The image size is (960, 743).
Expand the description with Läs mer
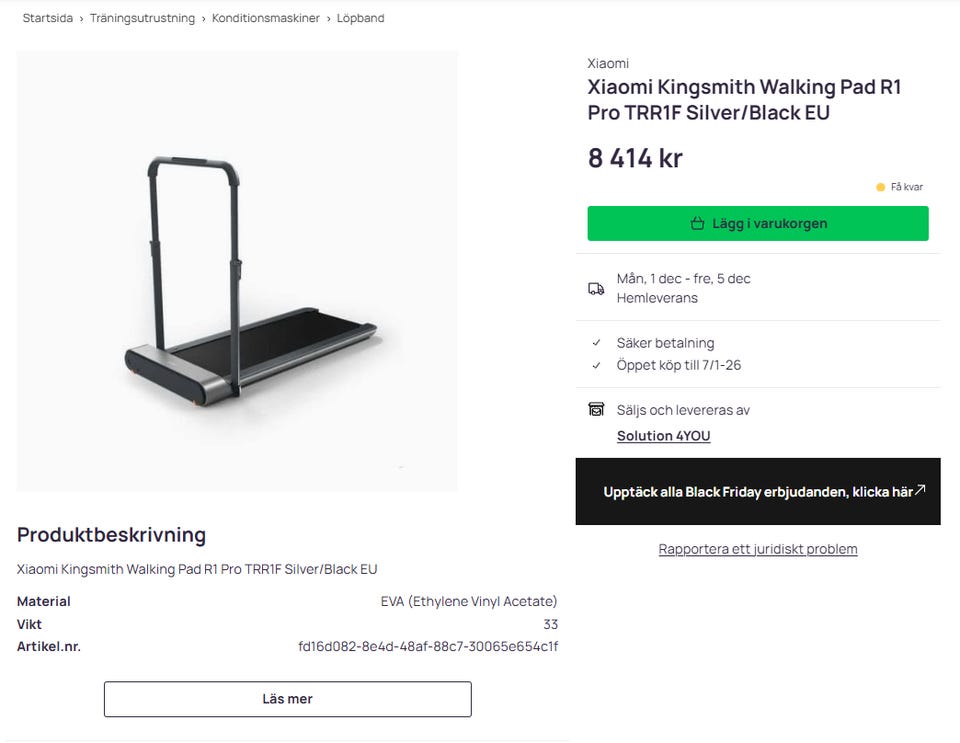[x=287, y=699]
